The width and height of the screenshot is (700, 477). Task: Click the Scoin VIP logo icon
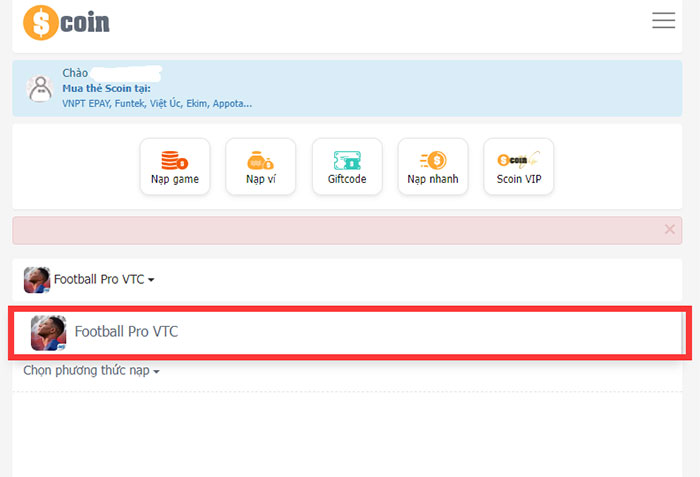point(518,159)
